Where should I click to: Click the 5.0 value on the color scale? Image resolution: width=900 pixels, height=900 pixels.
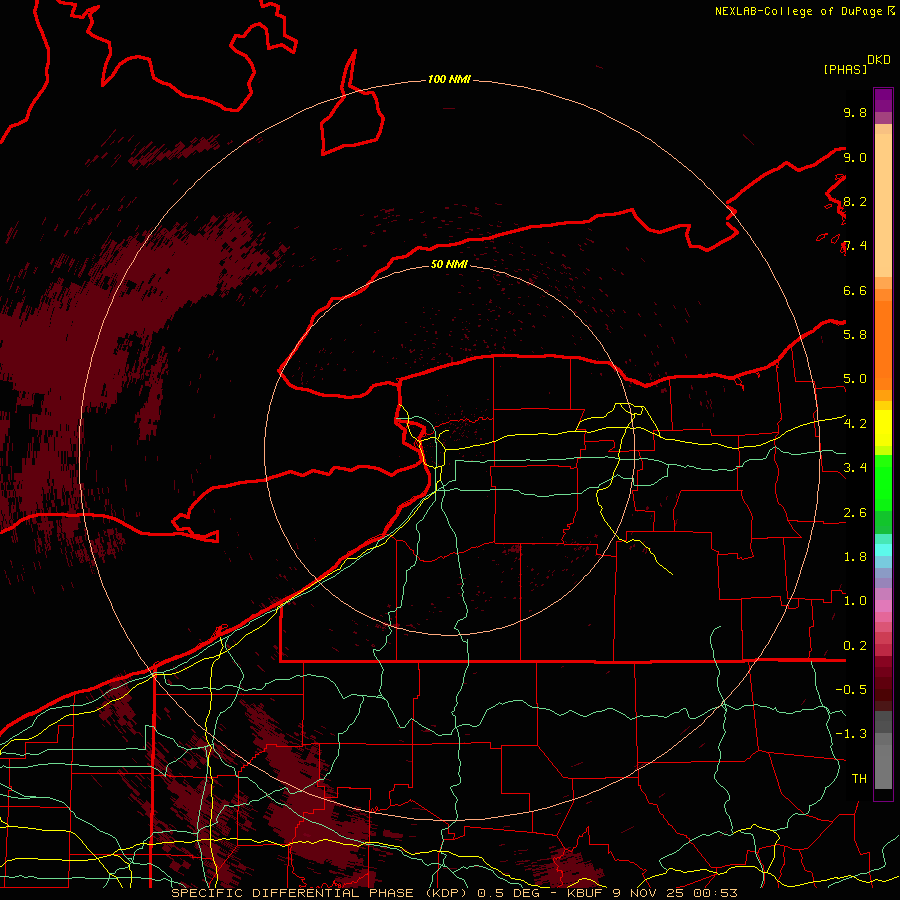pyautogui.click(x=855, y=379)
